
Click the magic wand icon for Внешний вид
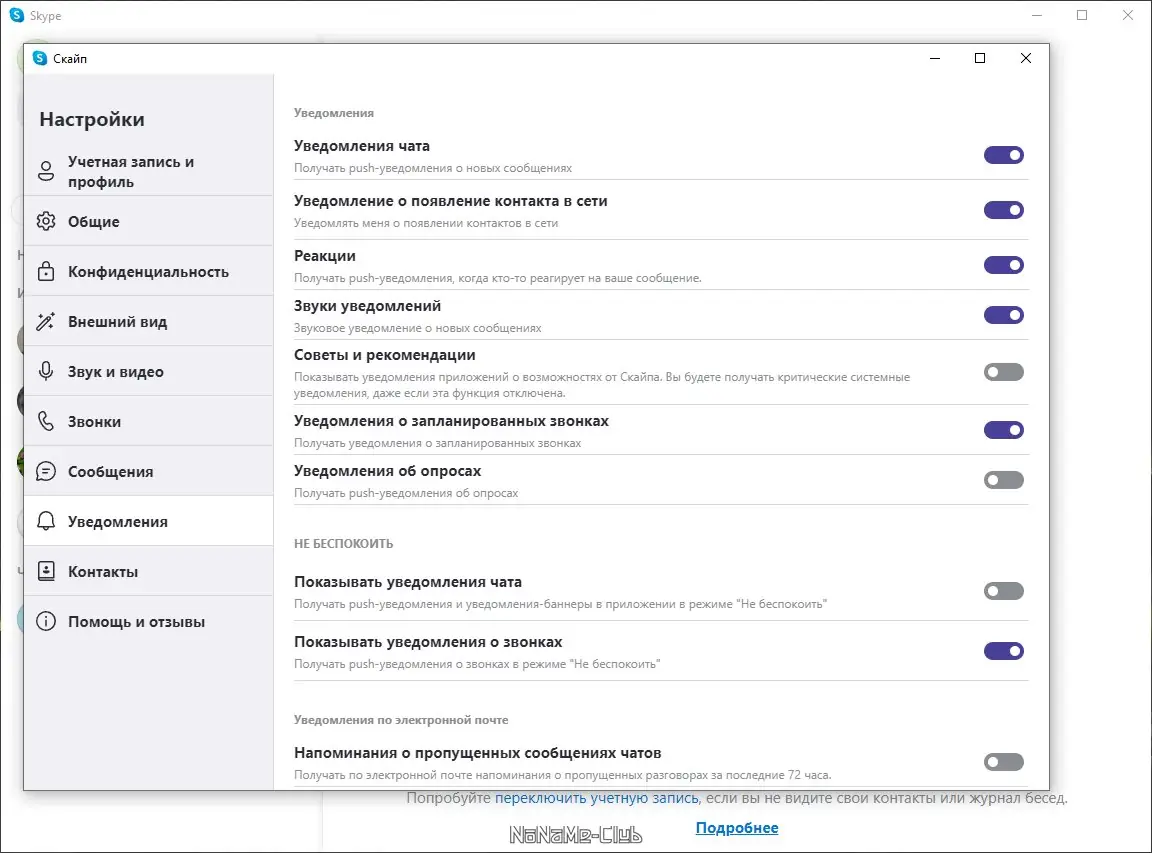[45, 321]
